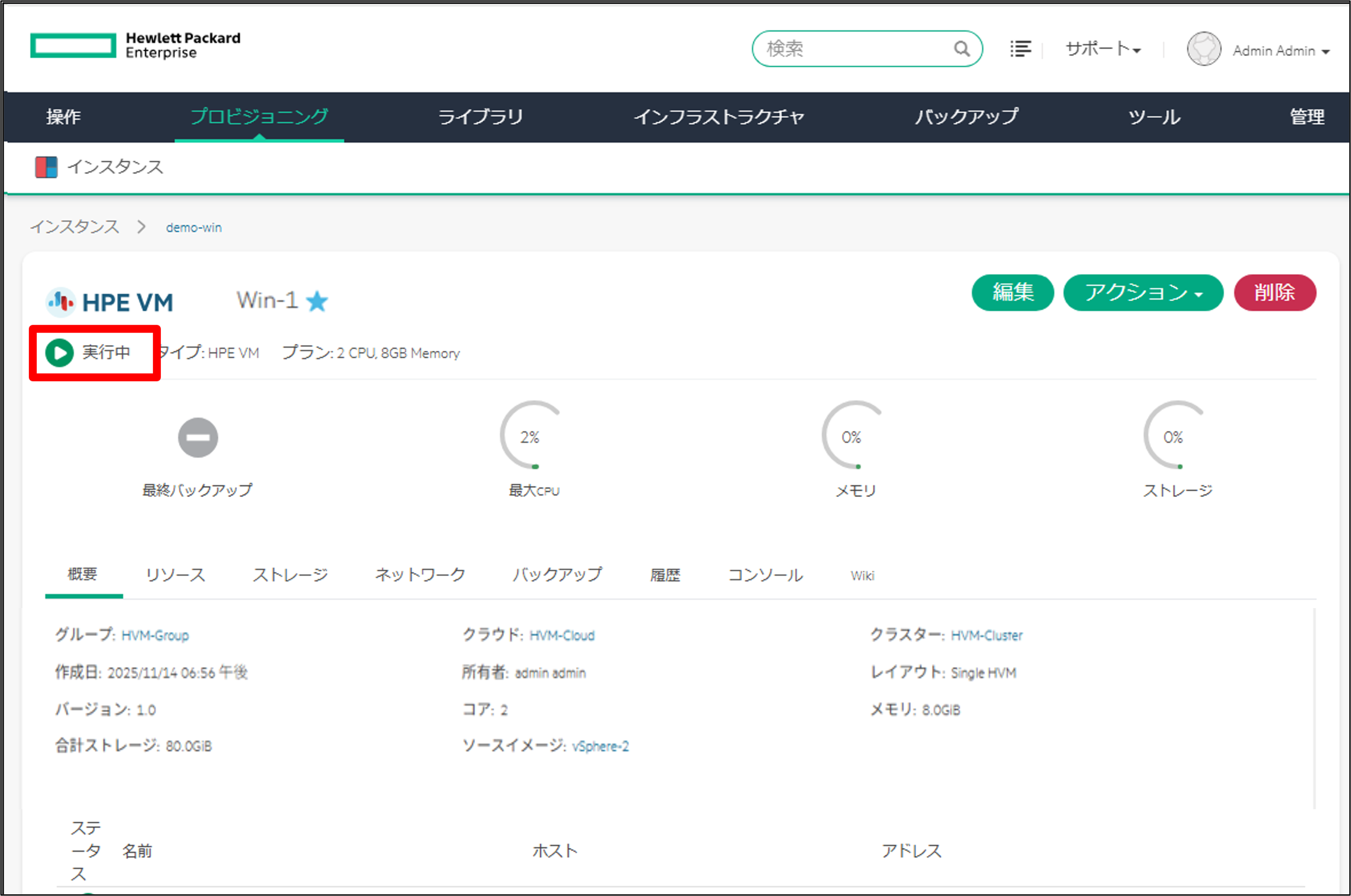The image size is (1351, 896).
Task: Click the インスタンス panel icon in subnav
Action: point(46,167)
